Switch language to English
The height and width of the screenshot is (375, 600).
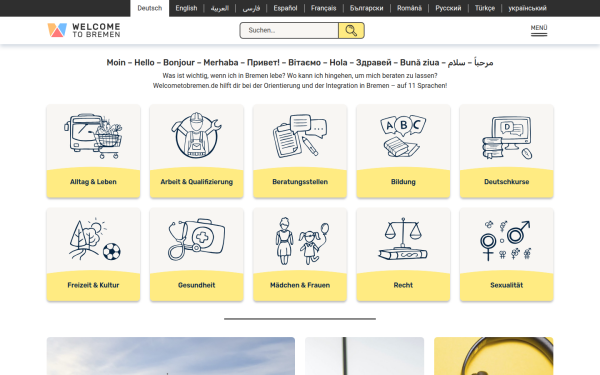pos(186,8)
